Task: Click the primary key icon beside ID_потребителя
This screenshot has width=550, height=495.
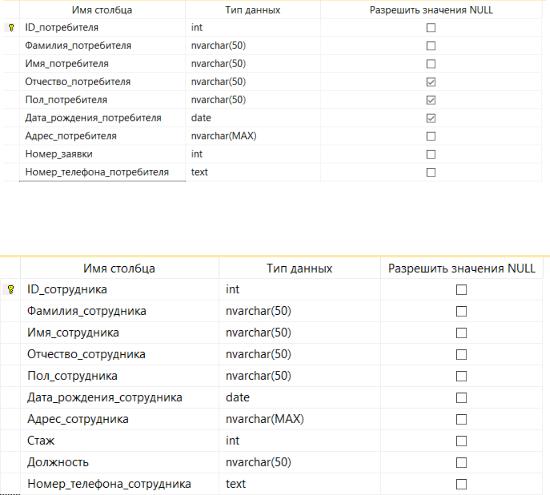Action: [11, 28]
